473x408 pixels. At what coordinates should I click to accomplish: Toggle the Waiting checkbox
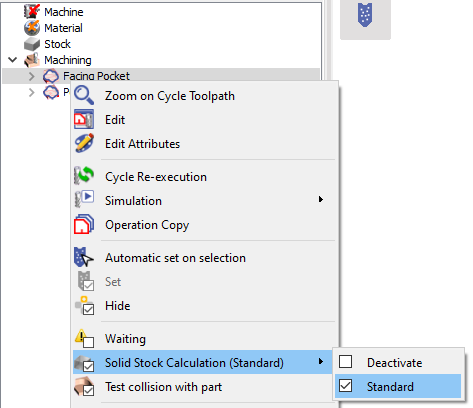coord(88,342)
